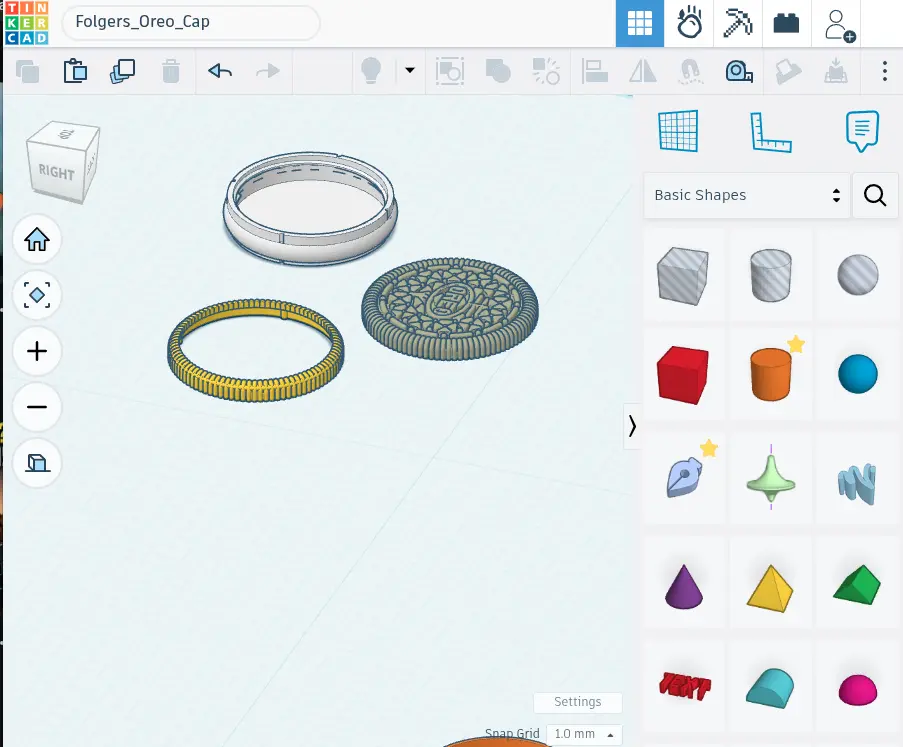The image size is (903, 747).
Task: Click the Align tool icon
Action: pos(594,71)
